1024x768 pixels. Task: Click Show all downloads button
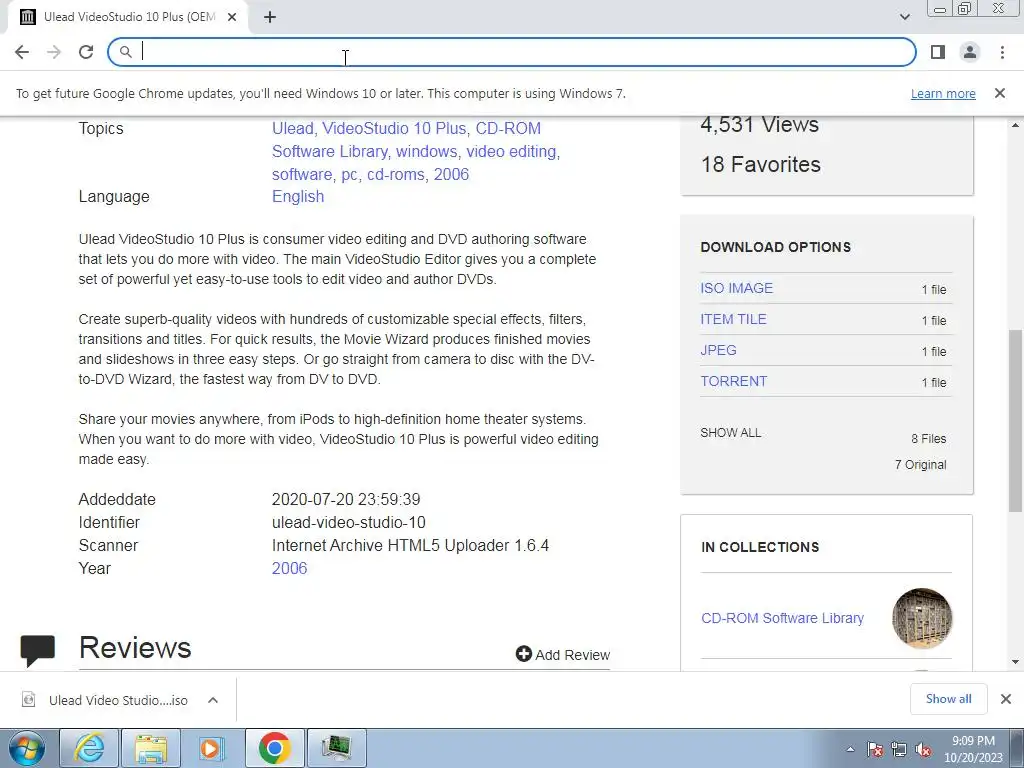point(948,699)
